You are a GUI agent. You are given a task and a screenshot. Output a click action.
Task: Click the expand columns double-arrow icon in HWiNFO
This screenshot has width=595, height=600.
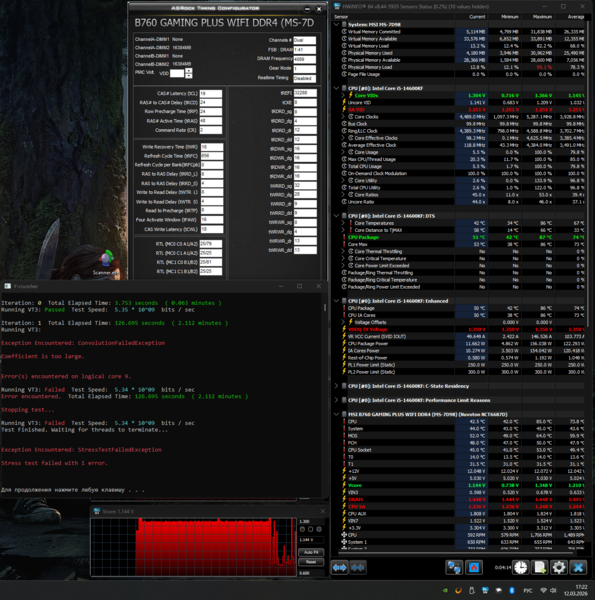pos(340,567)
